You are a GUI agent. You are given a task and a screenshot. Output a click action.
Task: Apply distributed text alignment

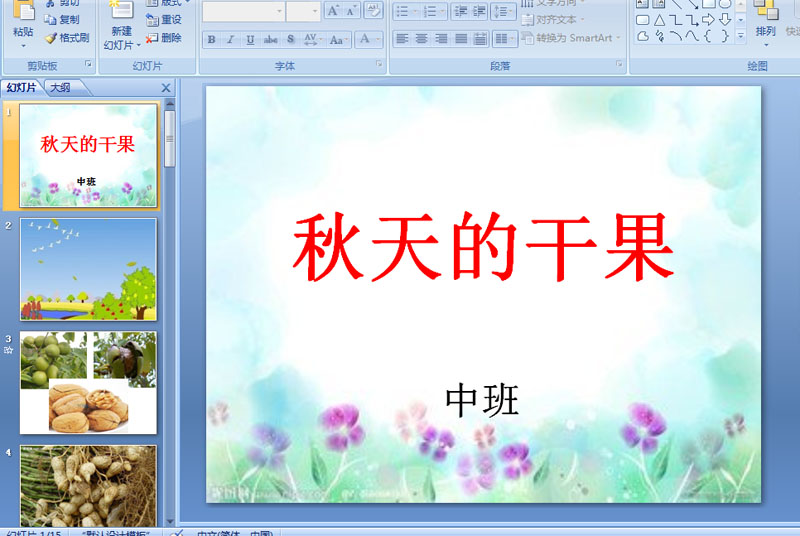[x=480, y=39]
